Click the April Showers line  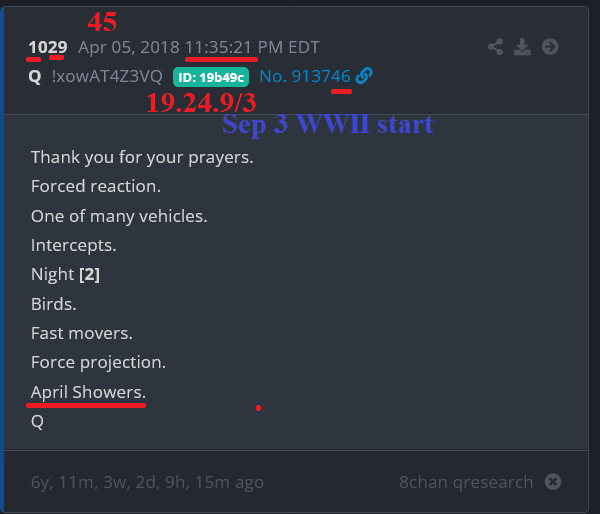[88, 392]
